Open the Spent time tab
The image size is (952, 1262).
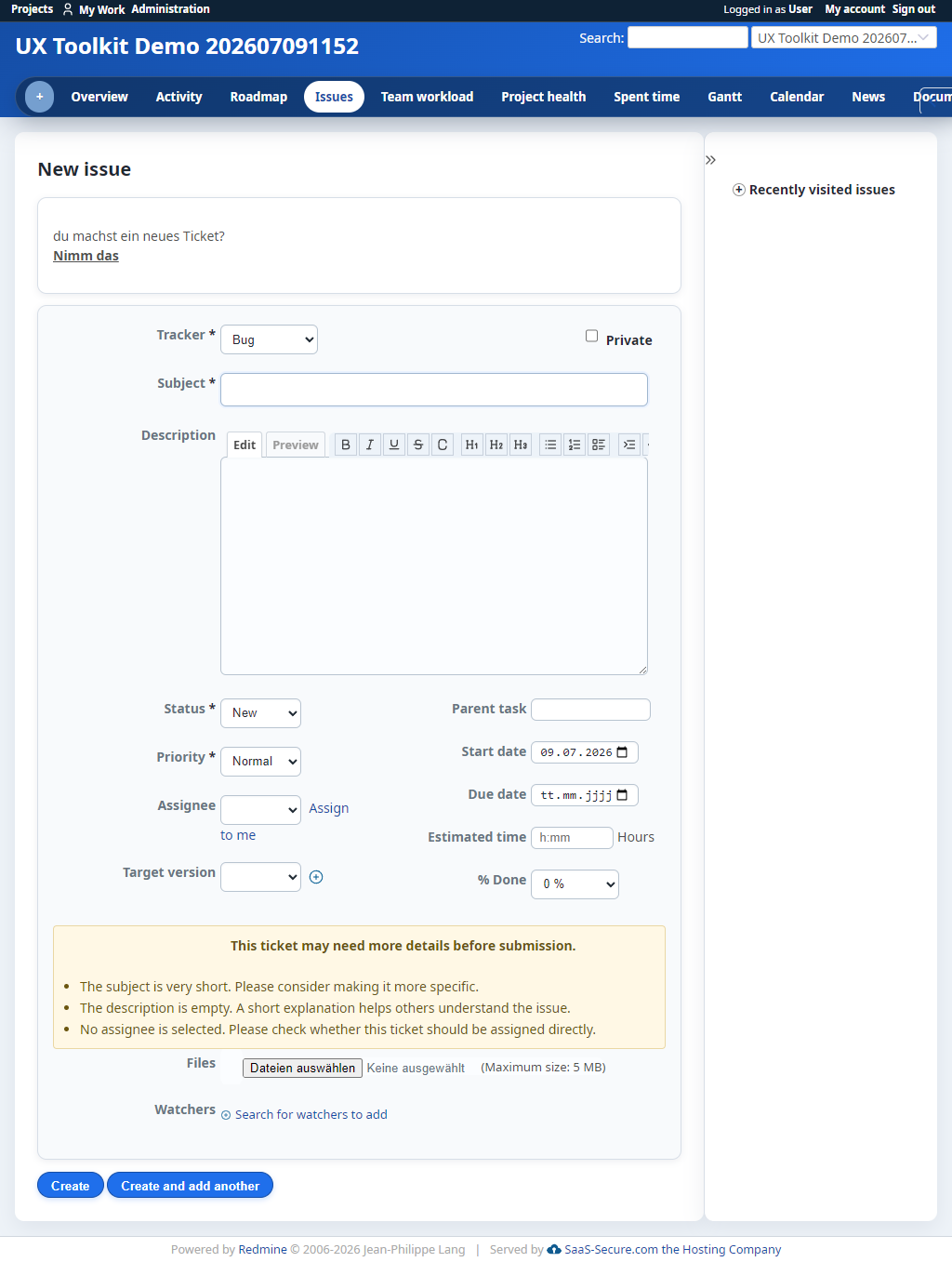646,97
